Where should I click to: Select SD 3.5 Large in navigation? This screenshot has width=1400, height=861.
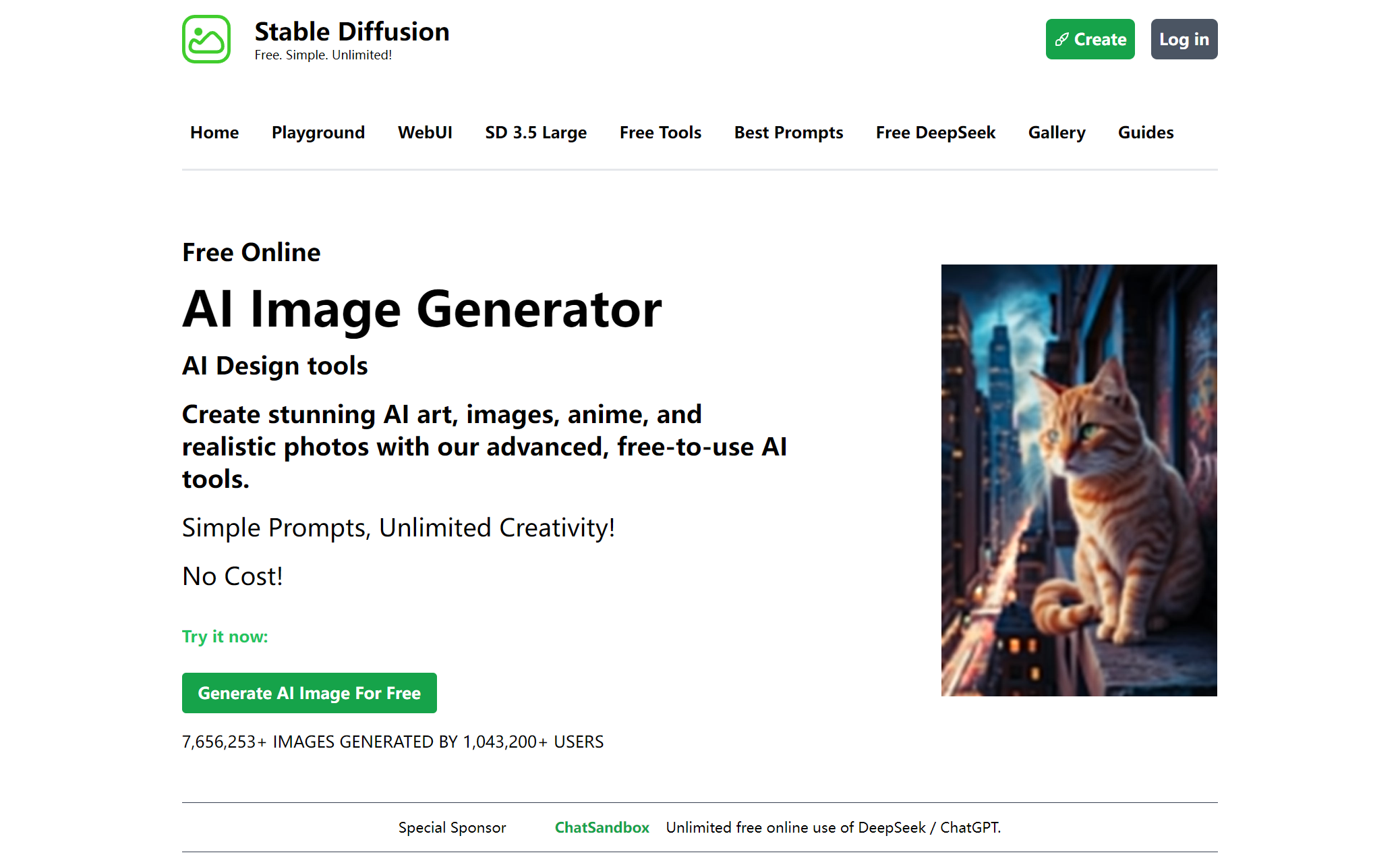point(536,133)
